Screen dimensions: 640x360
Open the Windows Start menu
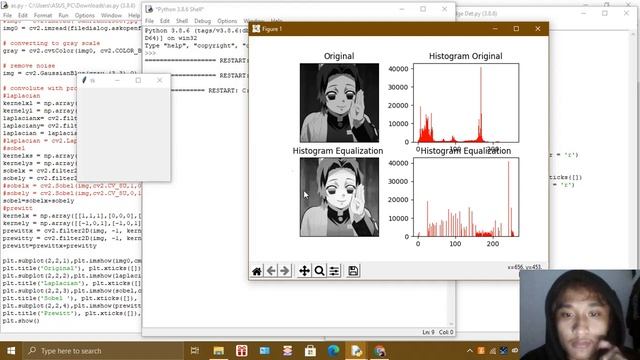tap(11, 351)
